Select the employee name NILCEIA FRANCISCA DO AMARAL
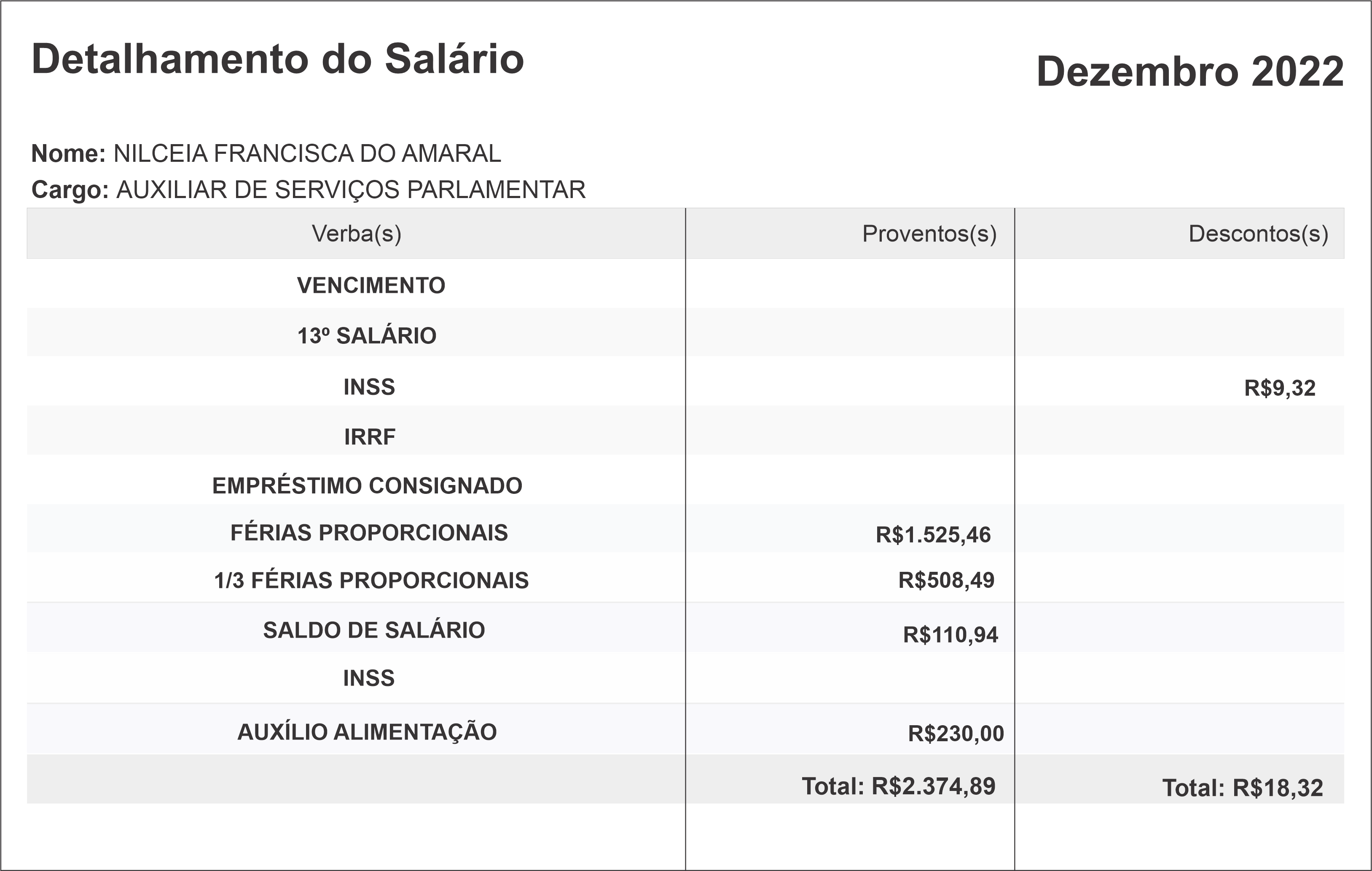The width and height of the screenshot is (1372, 871). click(307, 154)
